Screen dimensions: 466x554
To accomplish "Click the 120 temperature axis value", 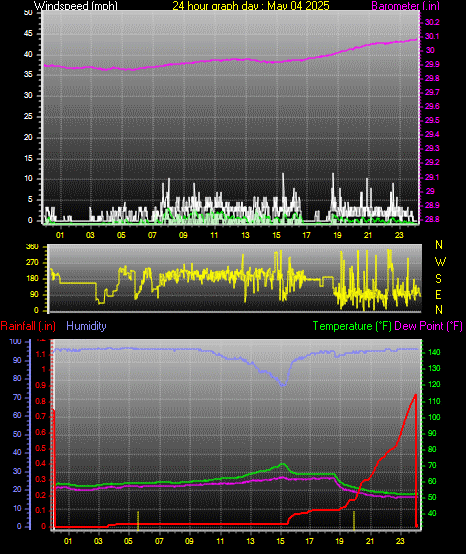I will (434, 384).
